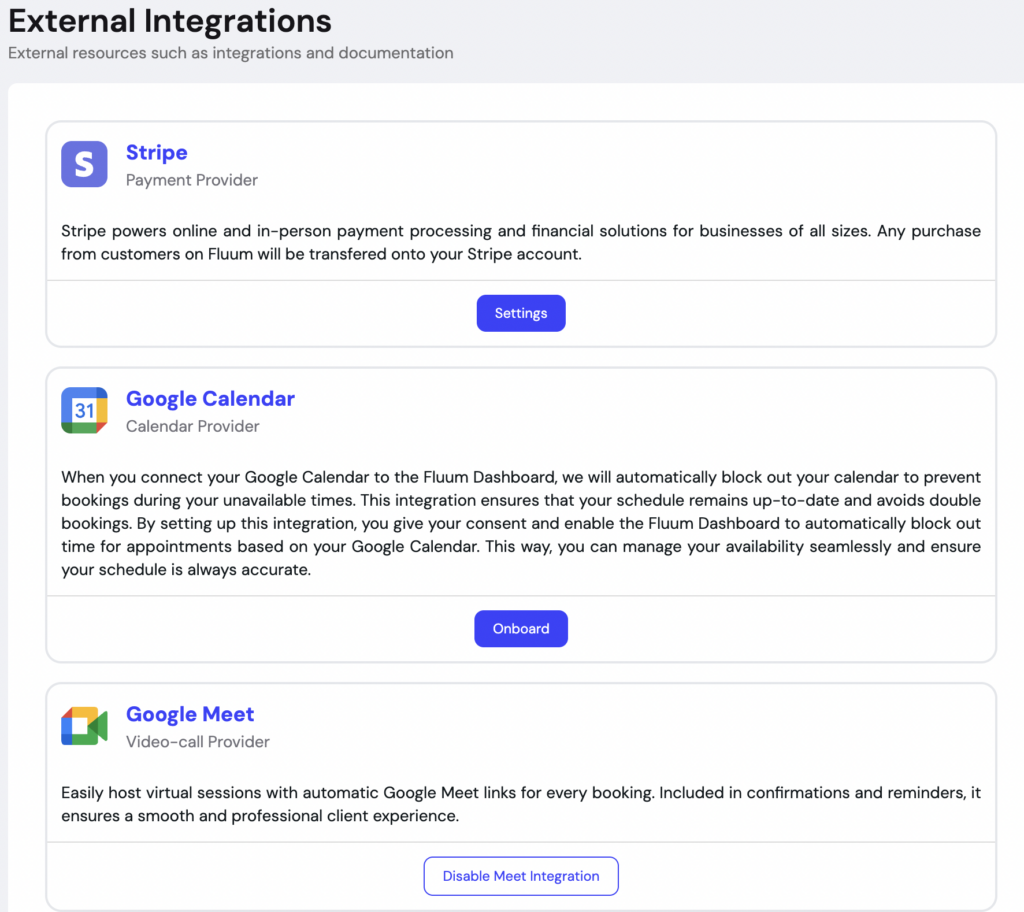Open the Google Meet title link
This screenshot has width=1024, height=912.
pos(190,714)
